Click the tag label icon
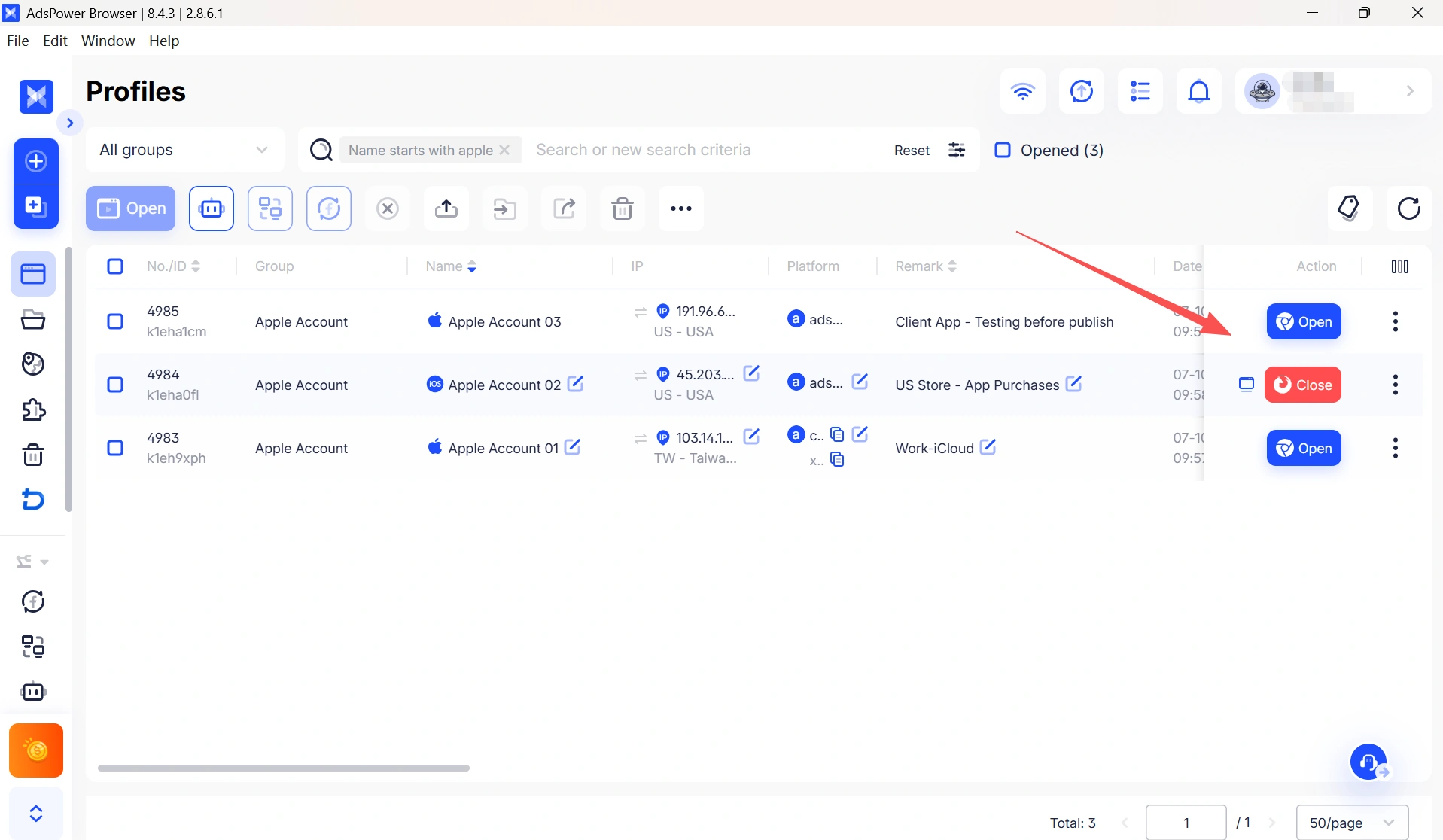The width and height of the screenshot is (1443, 840). pos(1350,208)
